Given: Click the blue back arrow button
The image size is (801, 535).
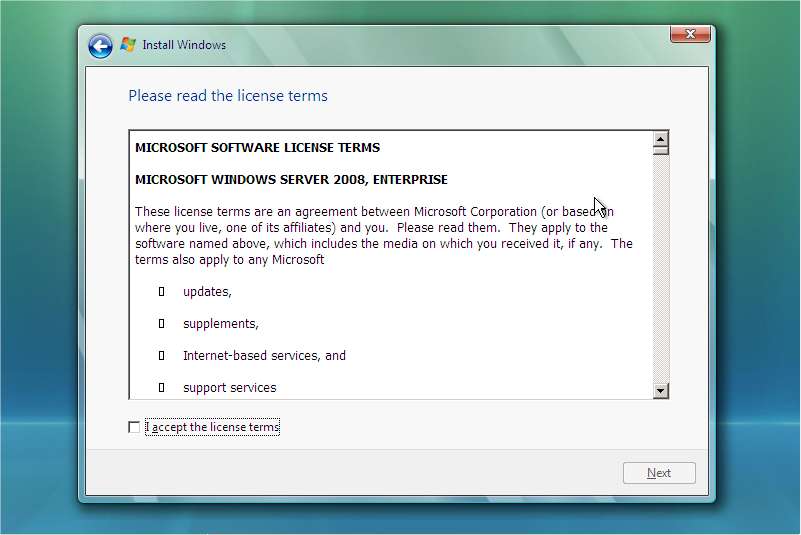Looking at the screenshot, I should click(x=100, y=45).
